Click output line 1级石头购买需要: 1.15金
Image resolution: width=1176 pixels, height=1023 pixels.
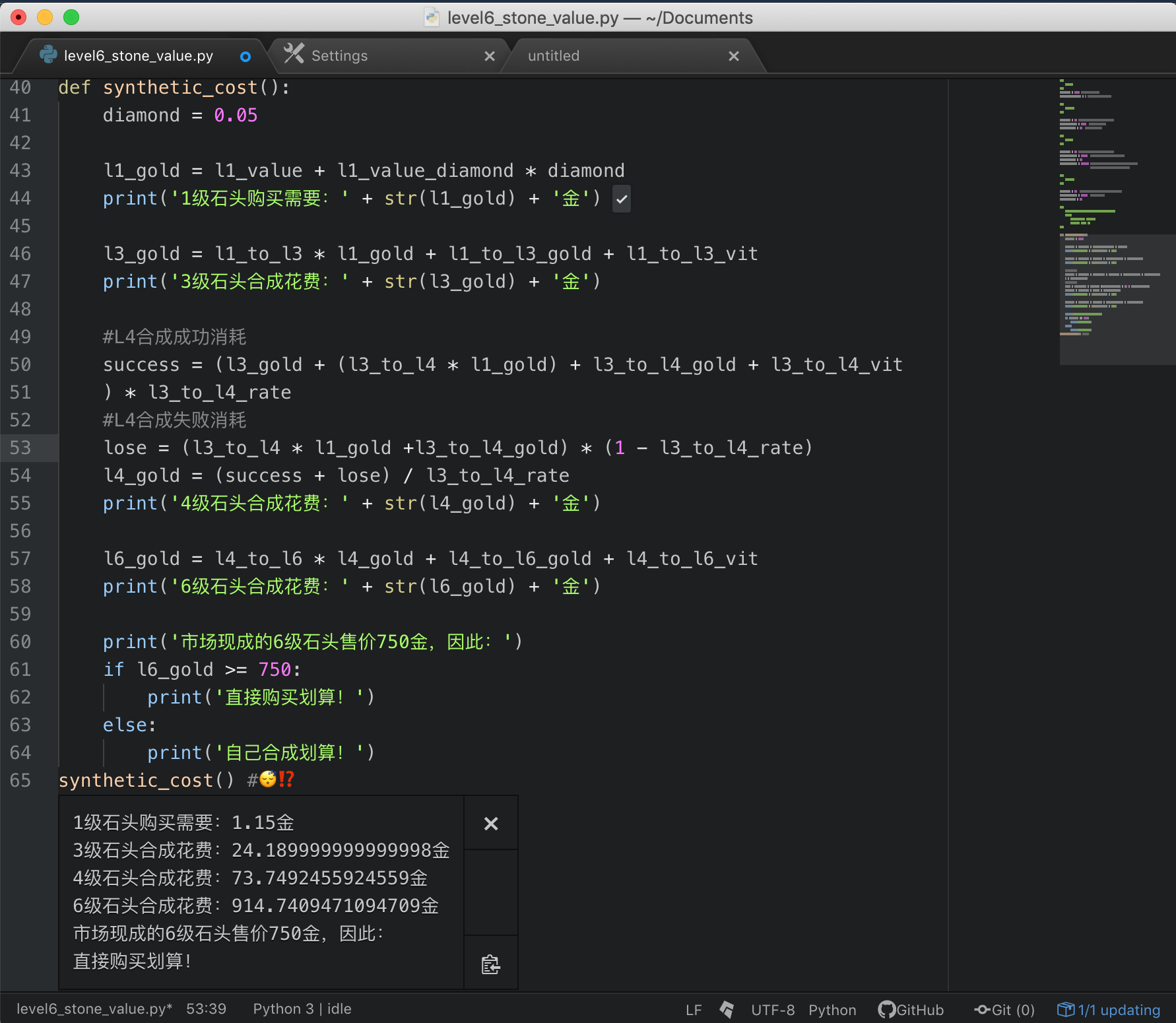tap(183, 822)
